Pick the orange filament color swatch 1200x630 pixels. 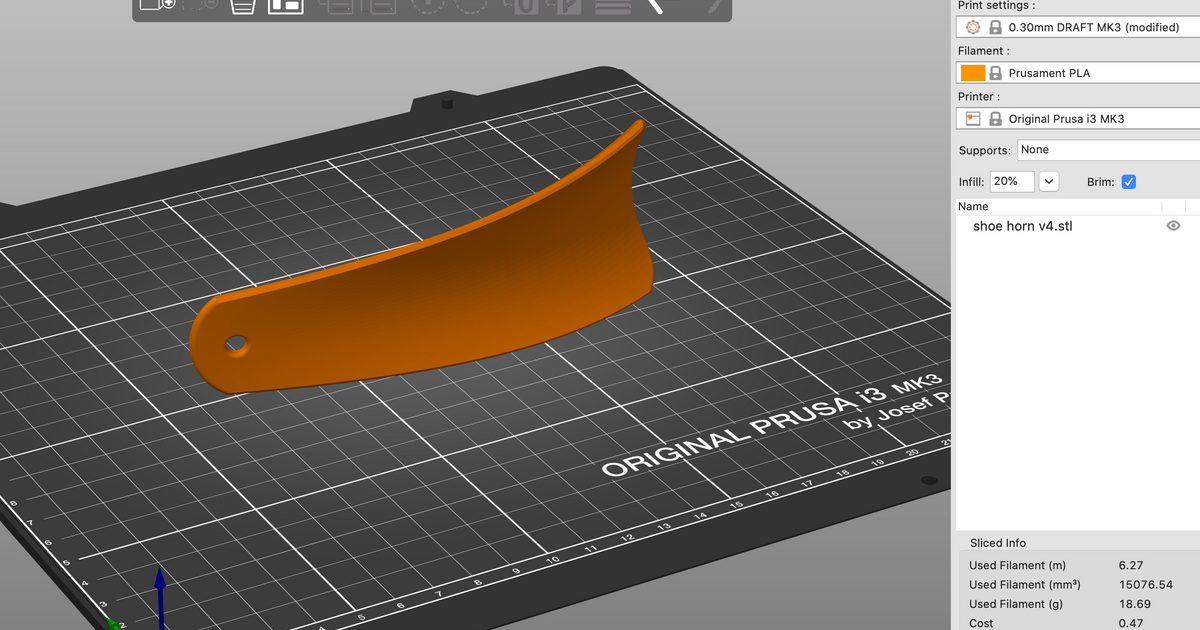[x=973, y=73]
